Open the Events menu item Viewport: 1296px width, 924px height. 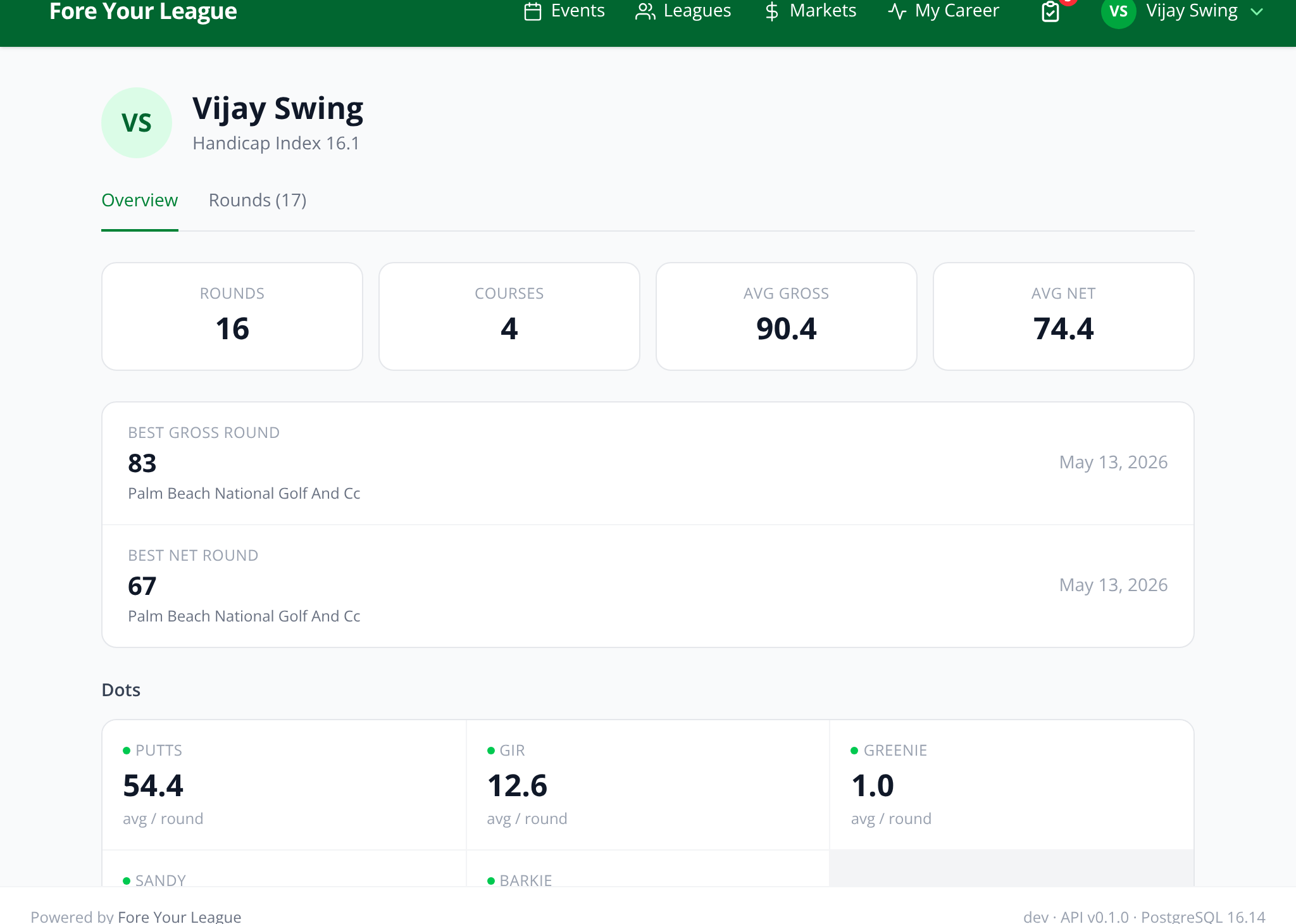(x=564, y=11)
